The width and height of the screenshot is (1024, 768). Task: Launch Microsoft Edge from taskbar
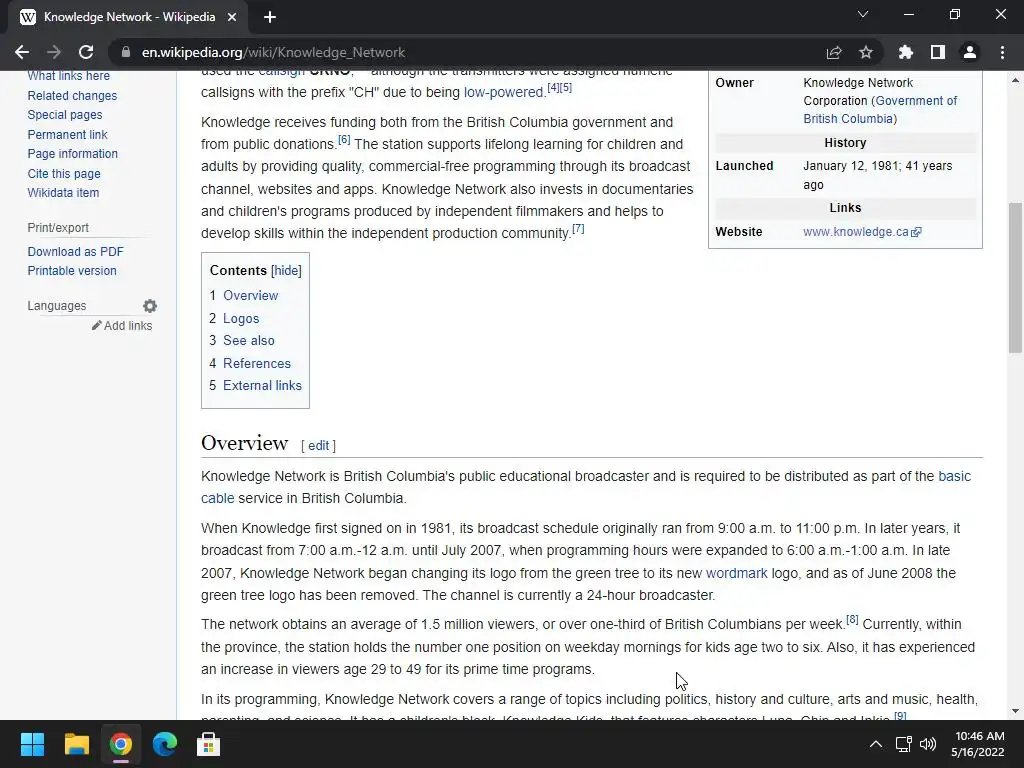165,744
